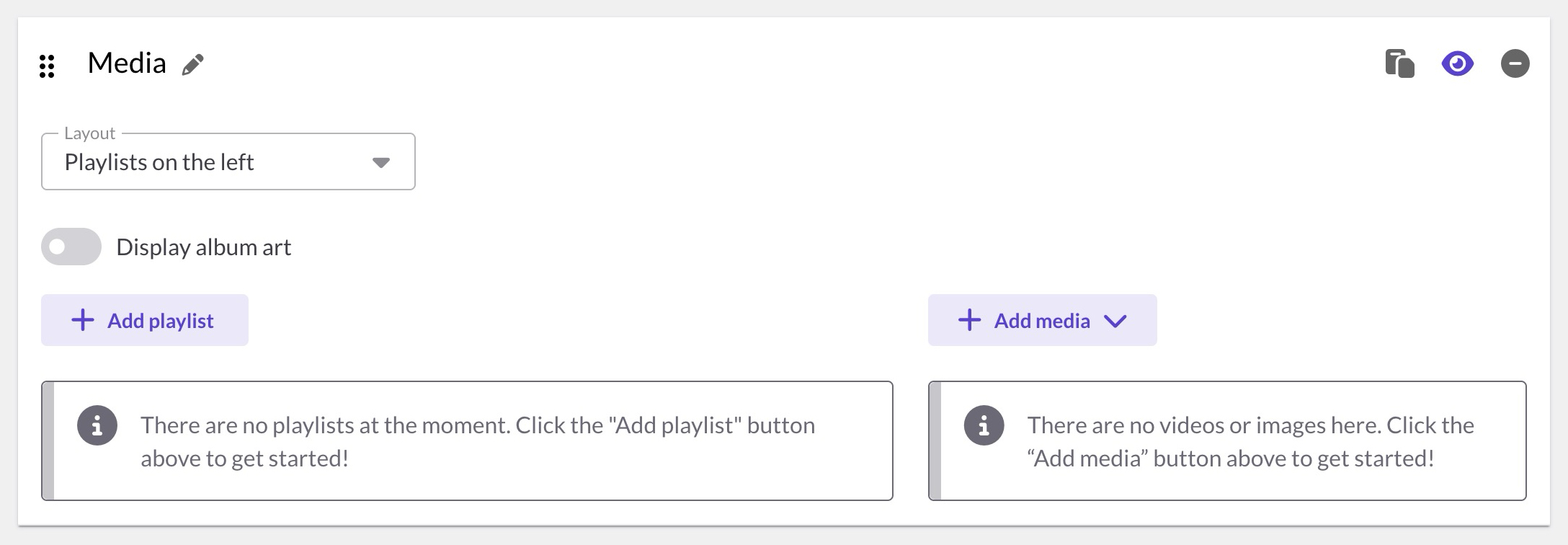Screen dimensions: 1568x545
Task: Toggle Media section visibility with eye icon
Action: (1457, 63)
